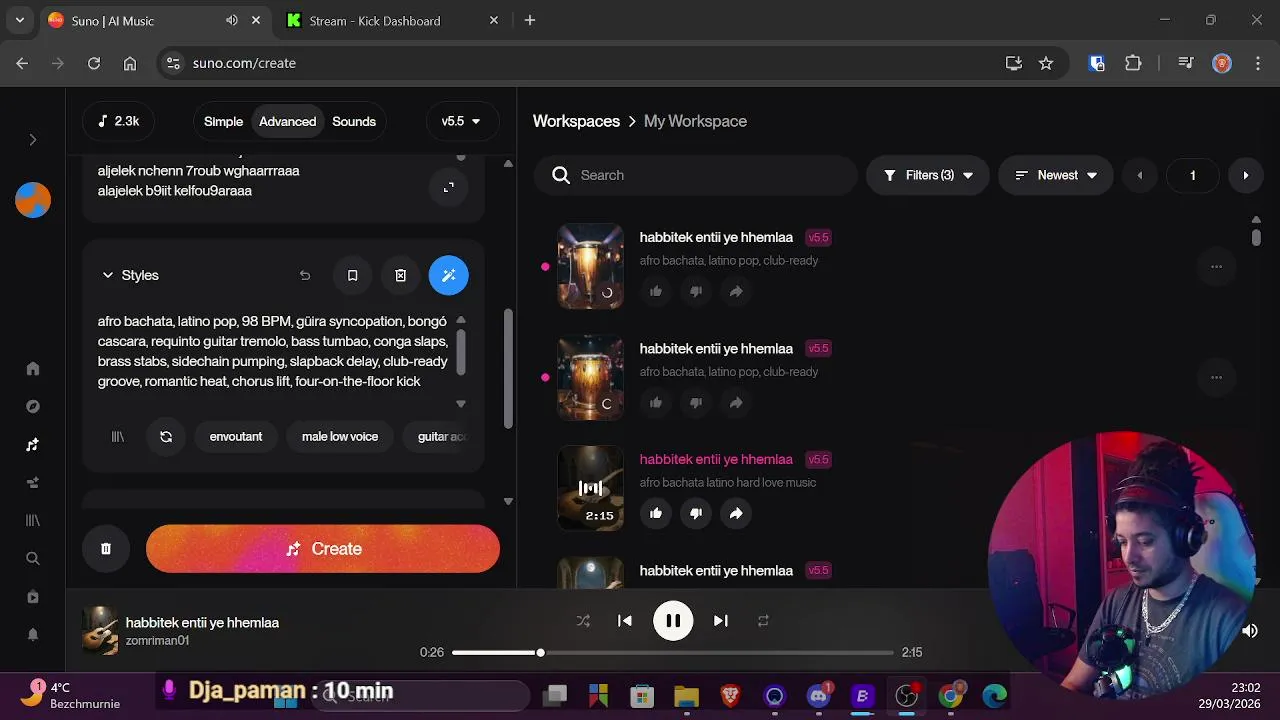
Task: Open Library icon in the sidebar
Action: click(33, 520)
